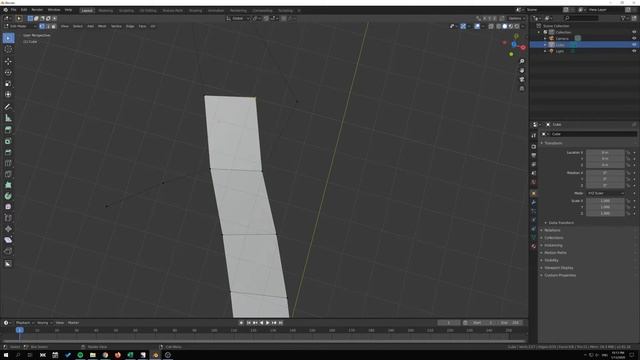Select the Inset Faces tool
Screen dimensions: 640x360
(8, 141)
